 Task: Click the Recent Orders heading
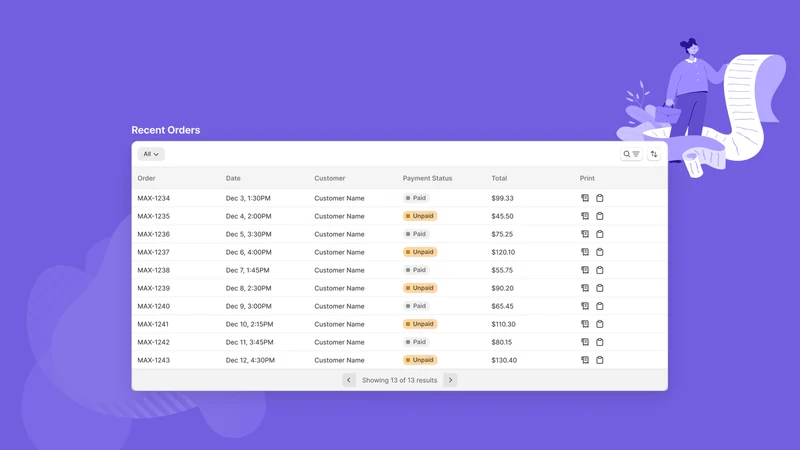[166, 130]
